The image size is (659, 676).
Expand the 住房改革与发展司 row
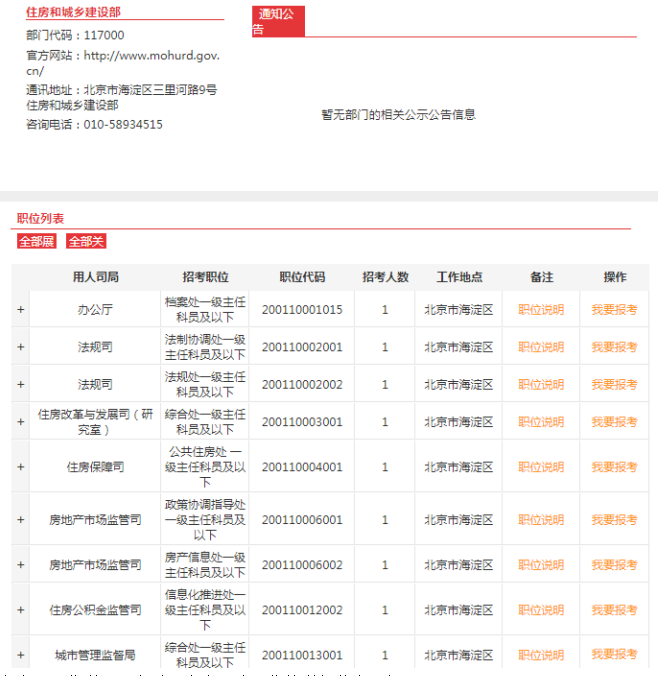pos(21,422)
